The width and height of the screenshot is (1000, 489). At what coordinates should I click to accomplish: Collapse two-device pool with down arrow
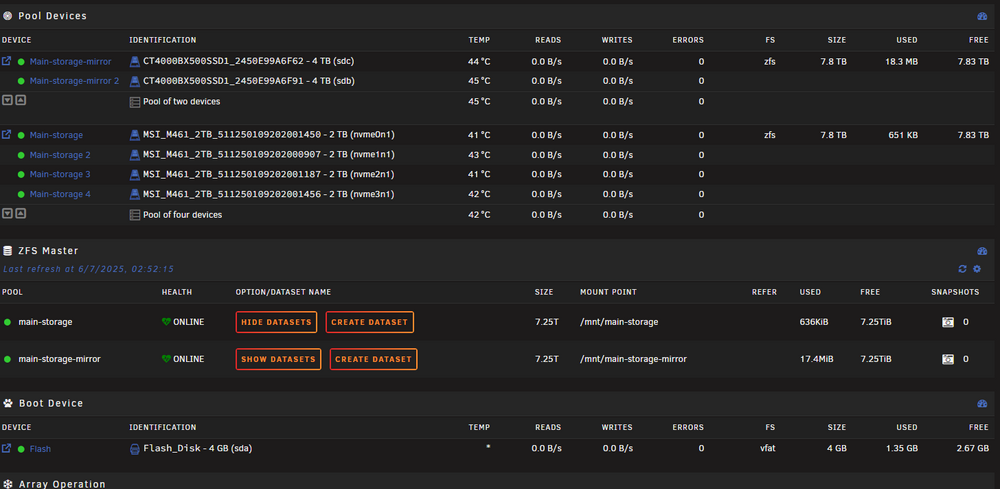click(7, 100)
